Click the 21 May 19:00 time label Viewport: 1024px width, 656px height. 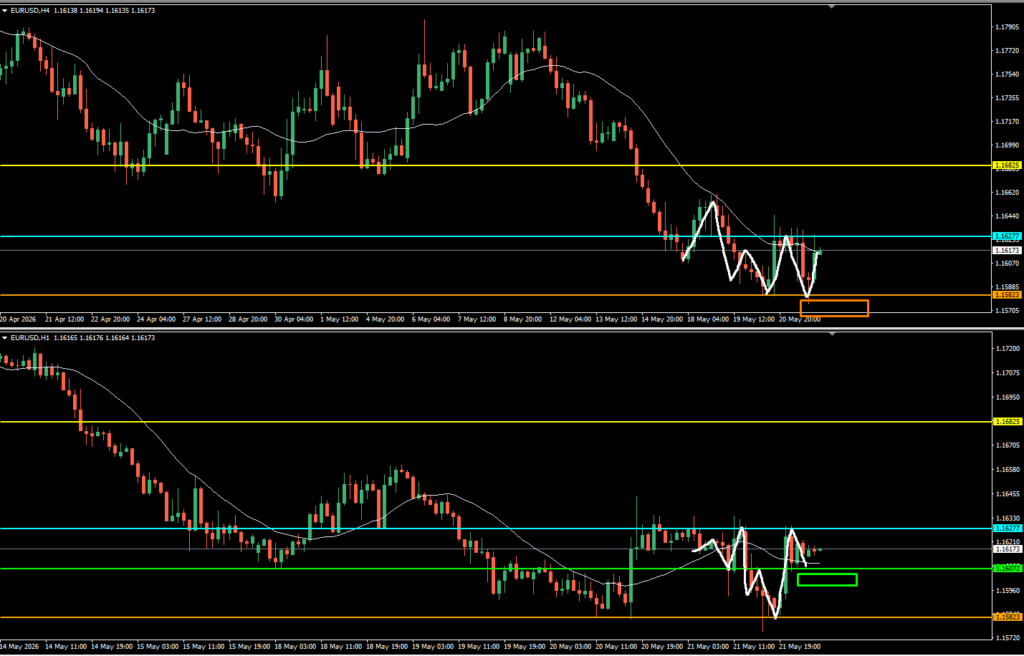[x=800, y=646]
